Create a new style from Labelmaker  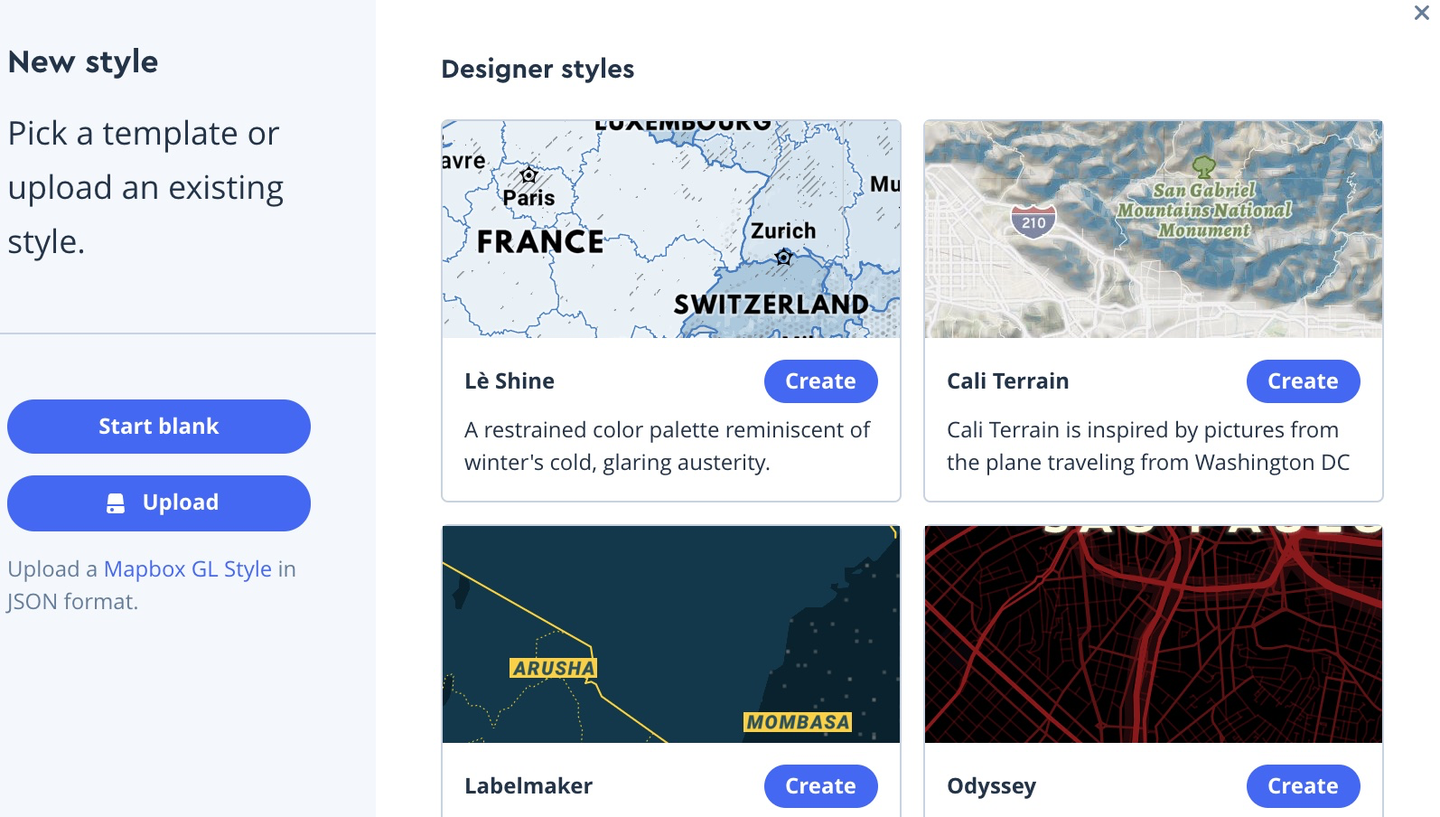coord(820,786)
